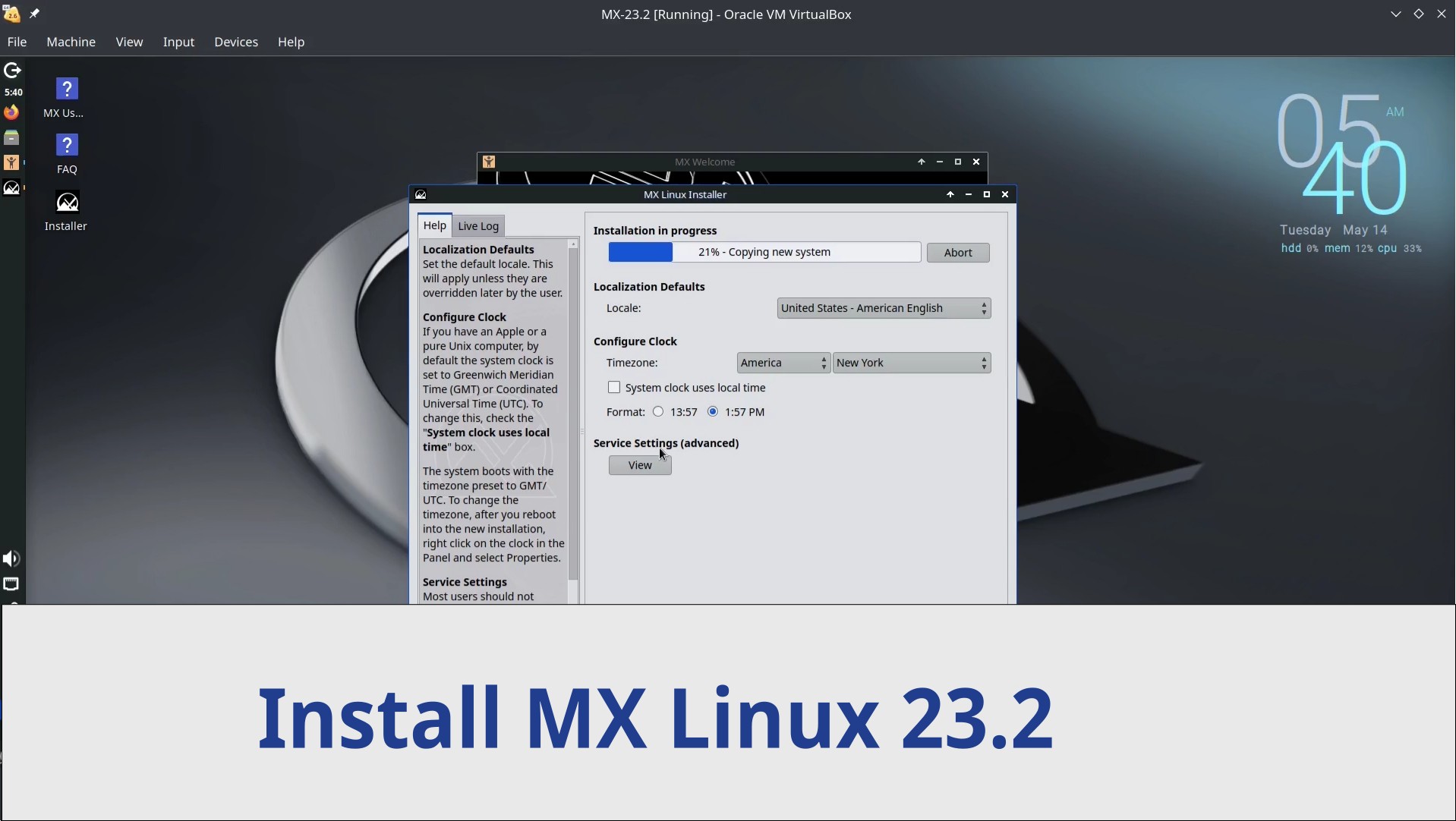Open the Devices menu

[x=235, y=42]
